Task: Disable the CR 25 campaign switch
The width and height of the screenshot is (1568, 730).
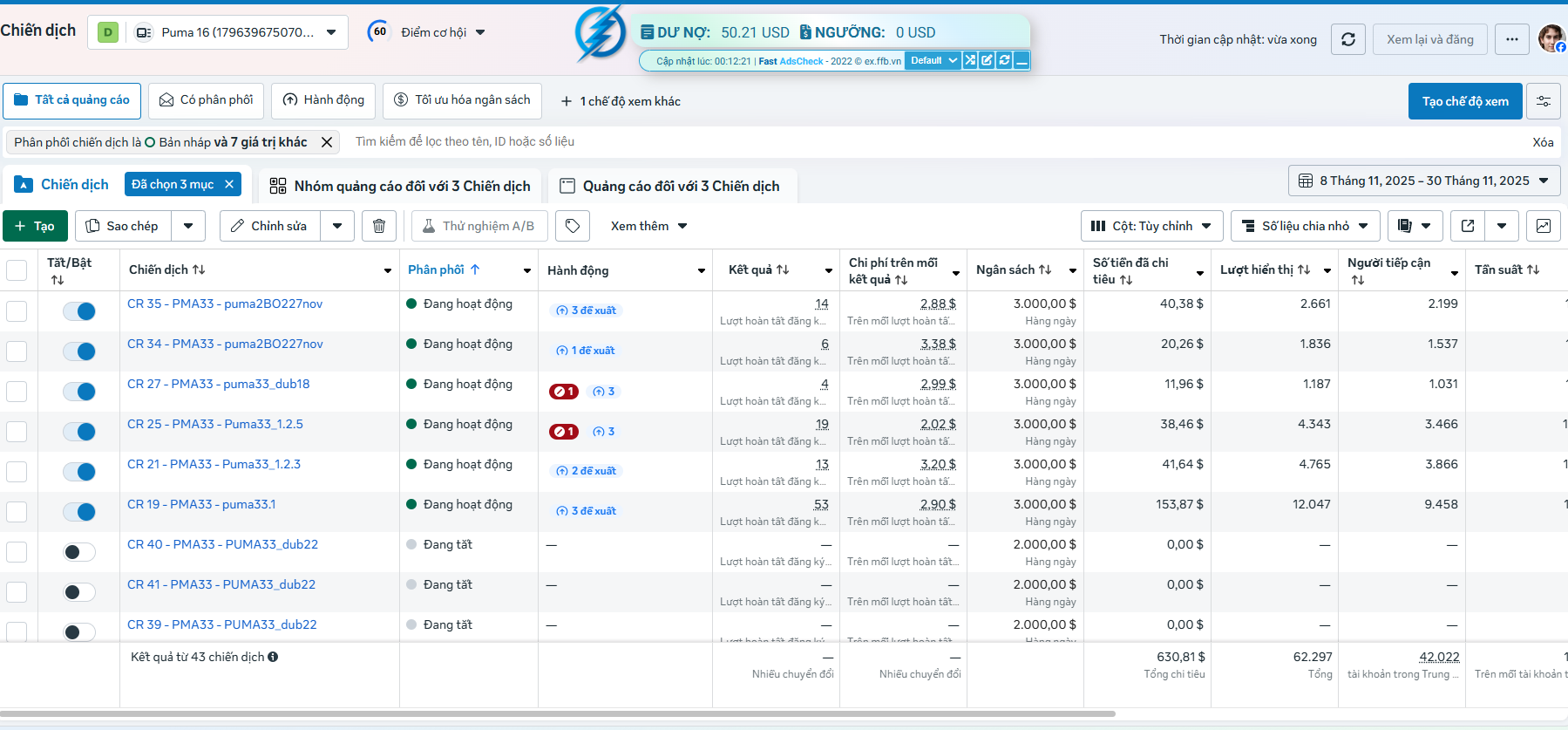Action: pyautogui.click(x=79, y=432)
